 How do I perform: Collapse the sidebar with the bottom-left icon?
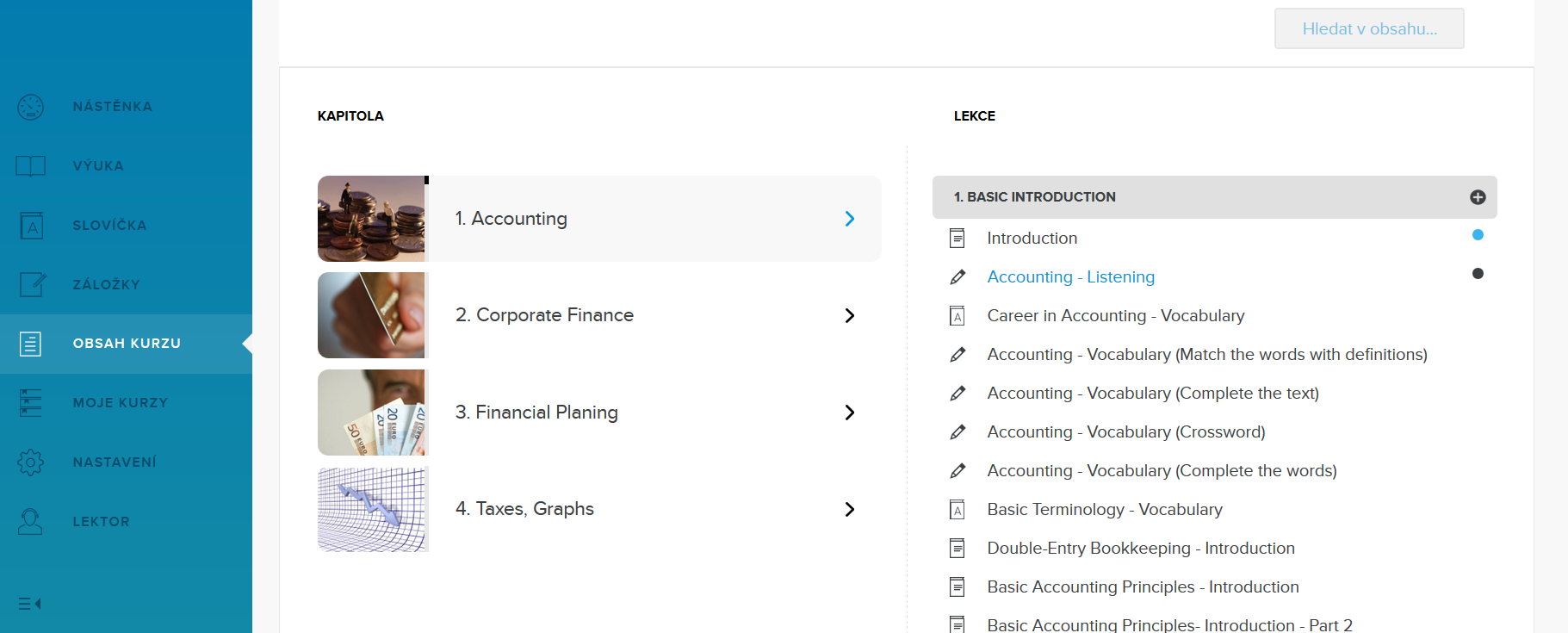[30, 604]
